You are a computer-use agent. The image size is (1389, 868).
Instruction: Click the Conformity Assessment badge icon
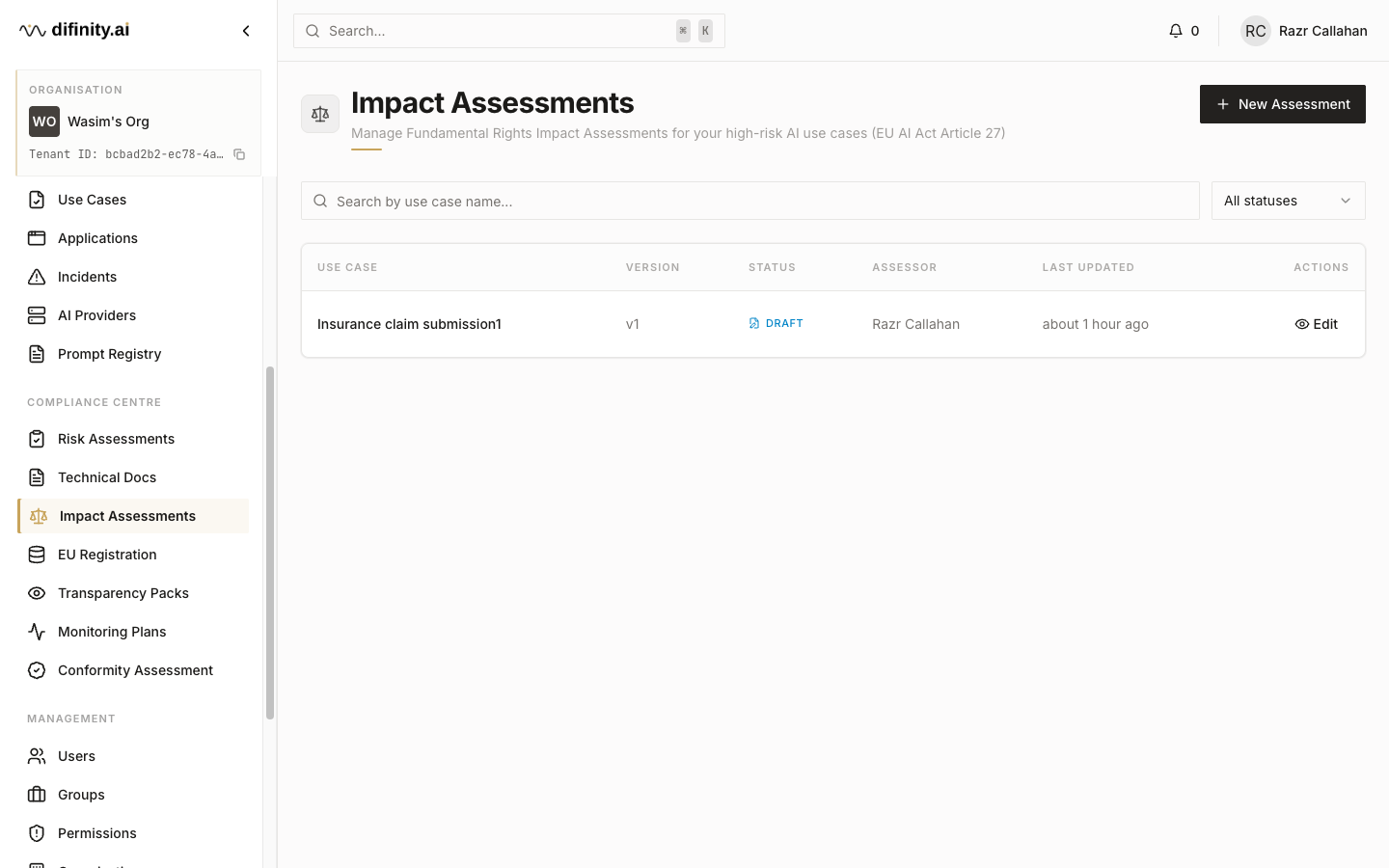(37, 670)
